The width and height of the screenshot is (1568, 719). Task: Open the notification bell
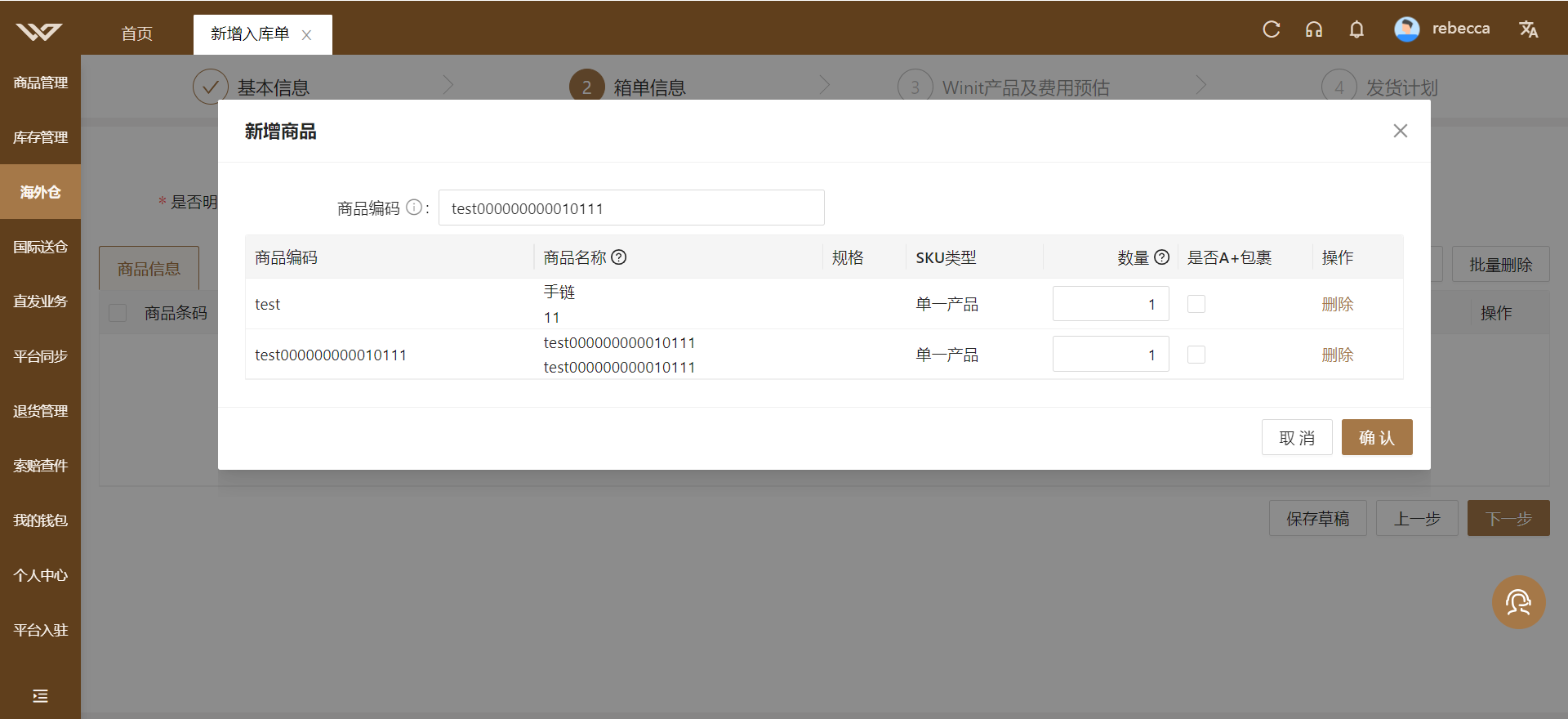pyautogui.click(x=1356, y=29)
